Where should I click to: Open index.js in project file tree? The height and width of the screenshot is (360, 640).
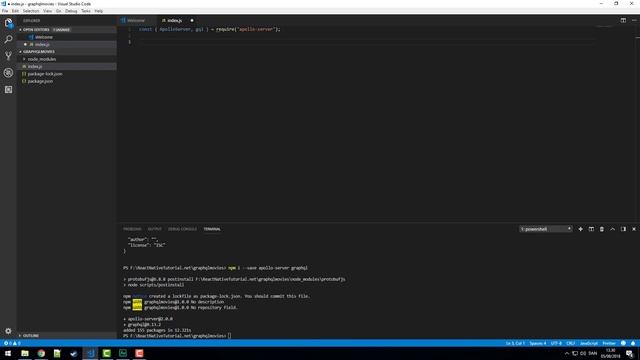tap(67, 67)
